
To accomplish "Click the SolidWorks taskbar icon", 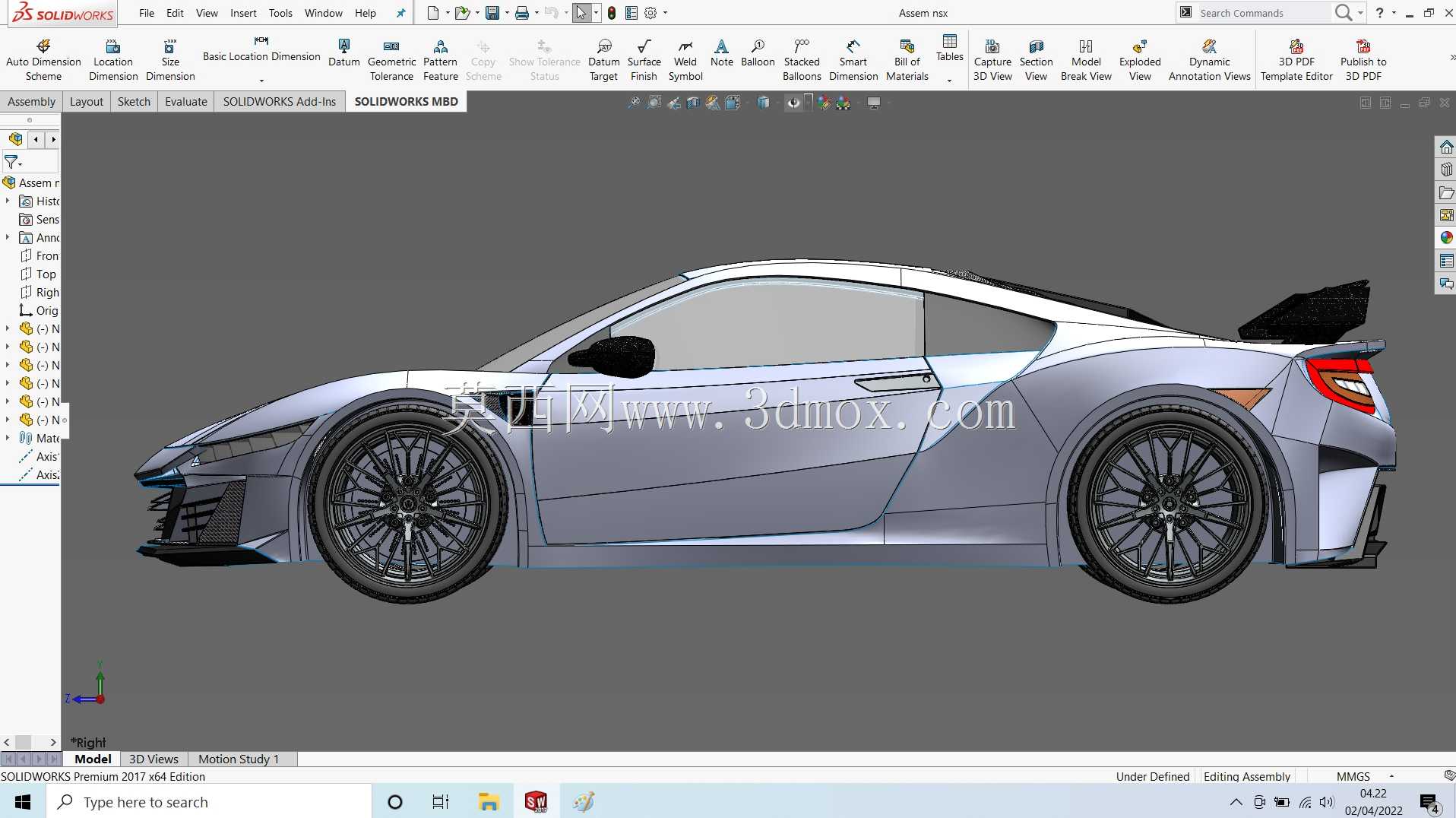I will [536, 801].
